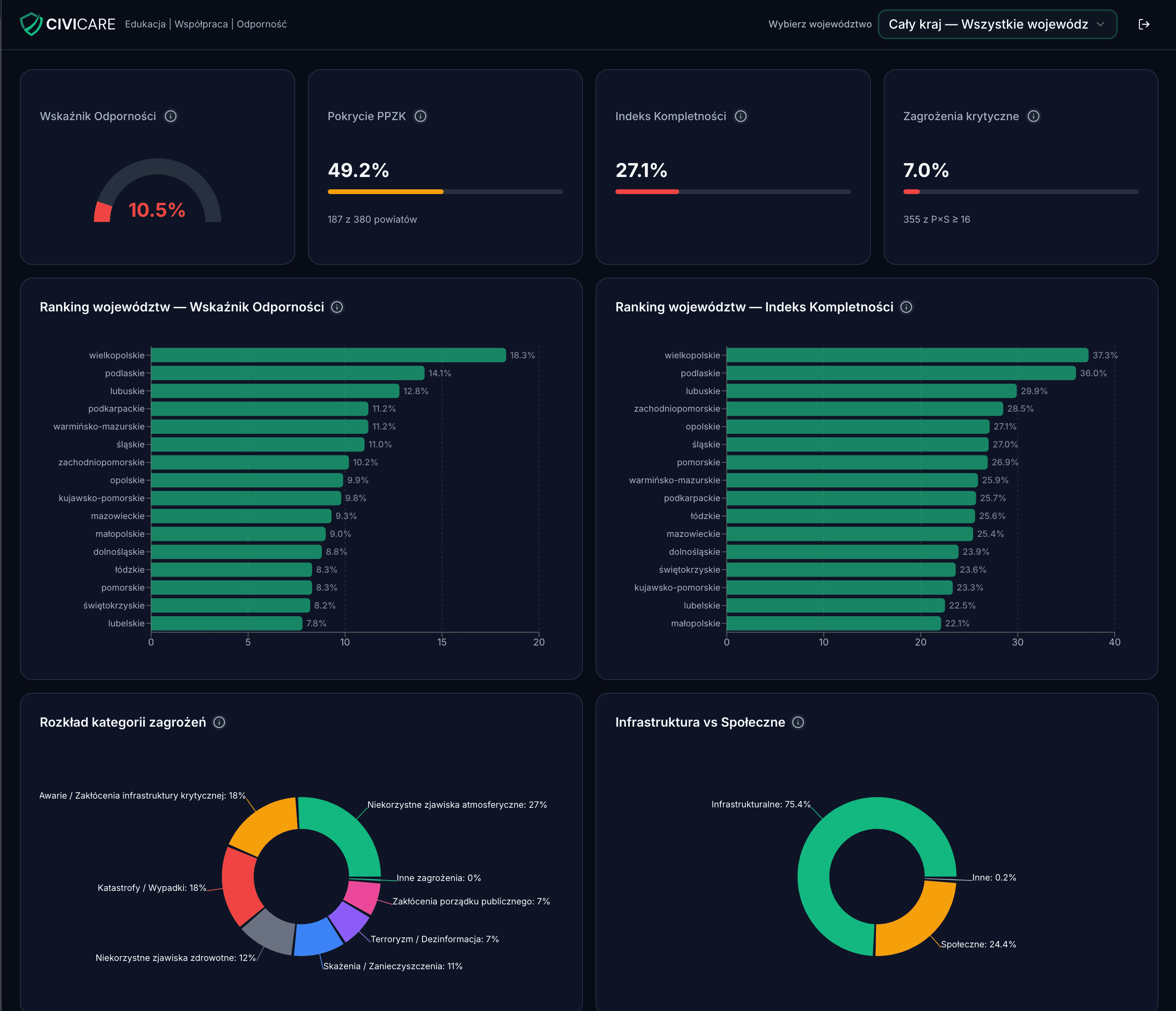Click the 'Rozkład kategorii zagrożeń' heading
The image size is (1176, 1011).
pyautogui.click(x=123, y=722)
